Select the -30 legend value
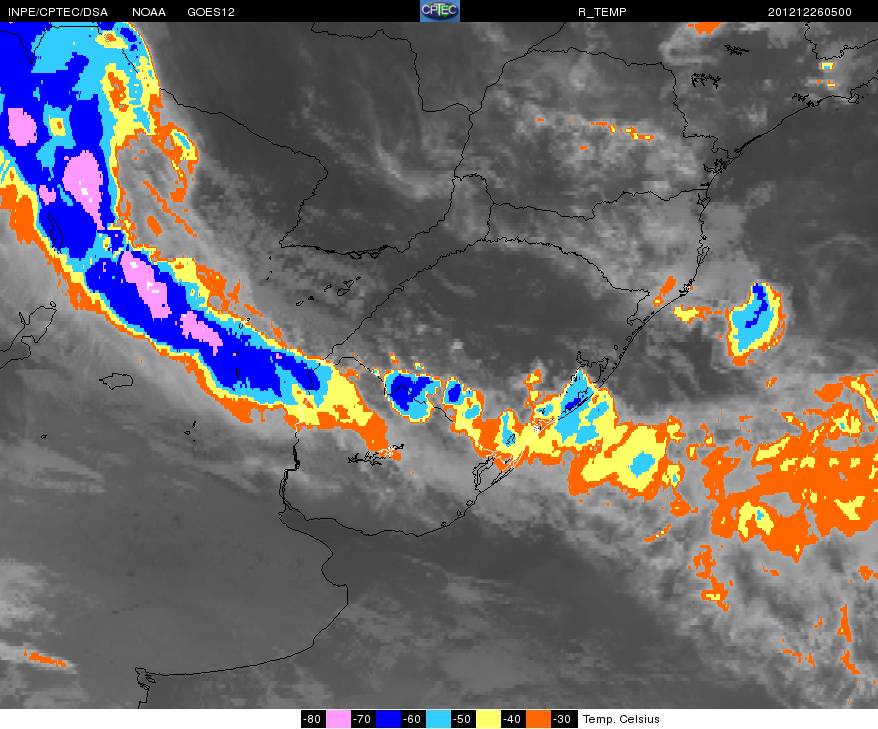The width and height of the screenshot is (878, 729). point(563,719)
